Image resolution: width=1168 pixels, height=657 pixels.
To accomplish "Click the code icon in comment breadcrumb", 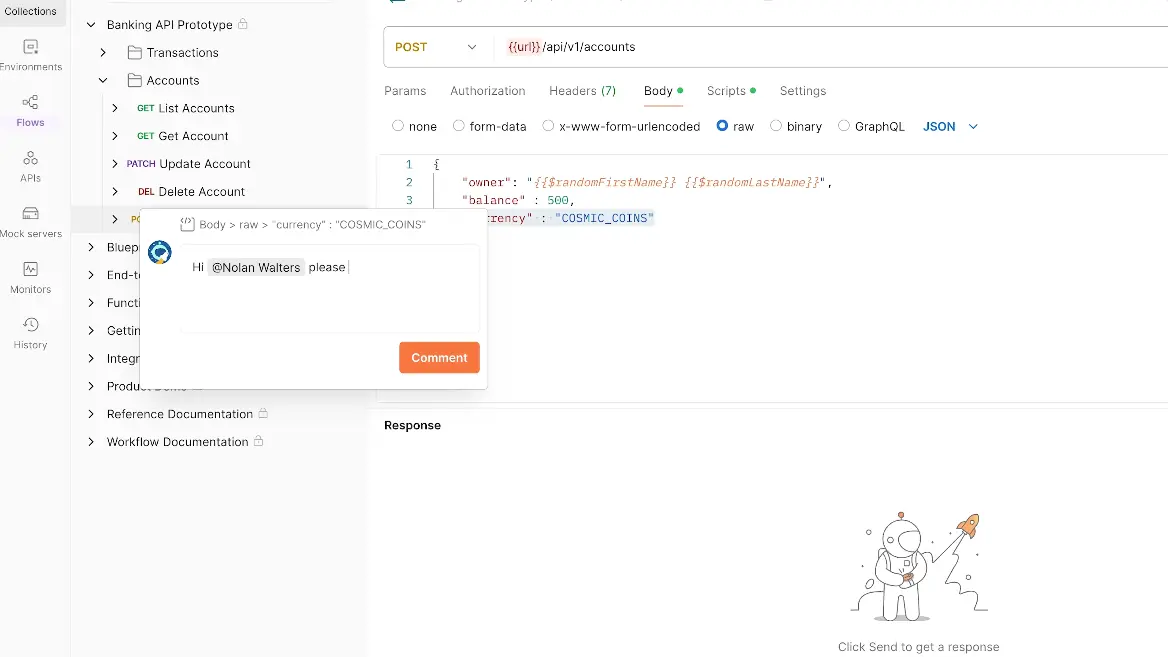I will pos(188,224).
